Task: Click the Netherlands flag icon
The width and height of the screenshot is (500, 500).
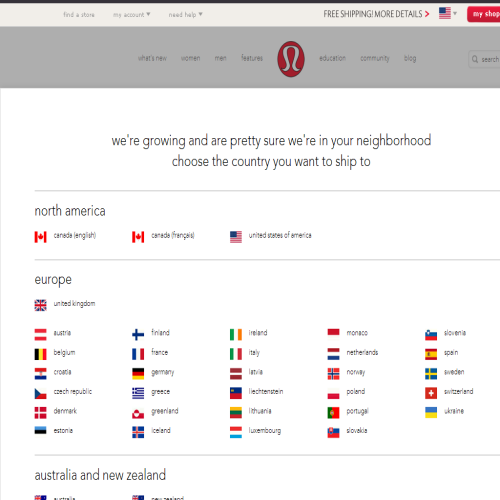Action: (333, 354)
